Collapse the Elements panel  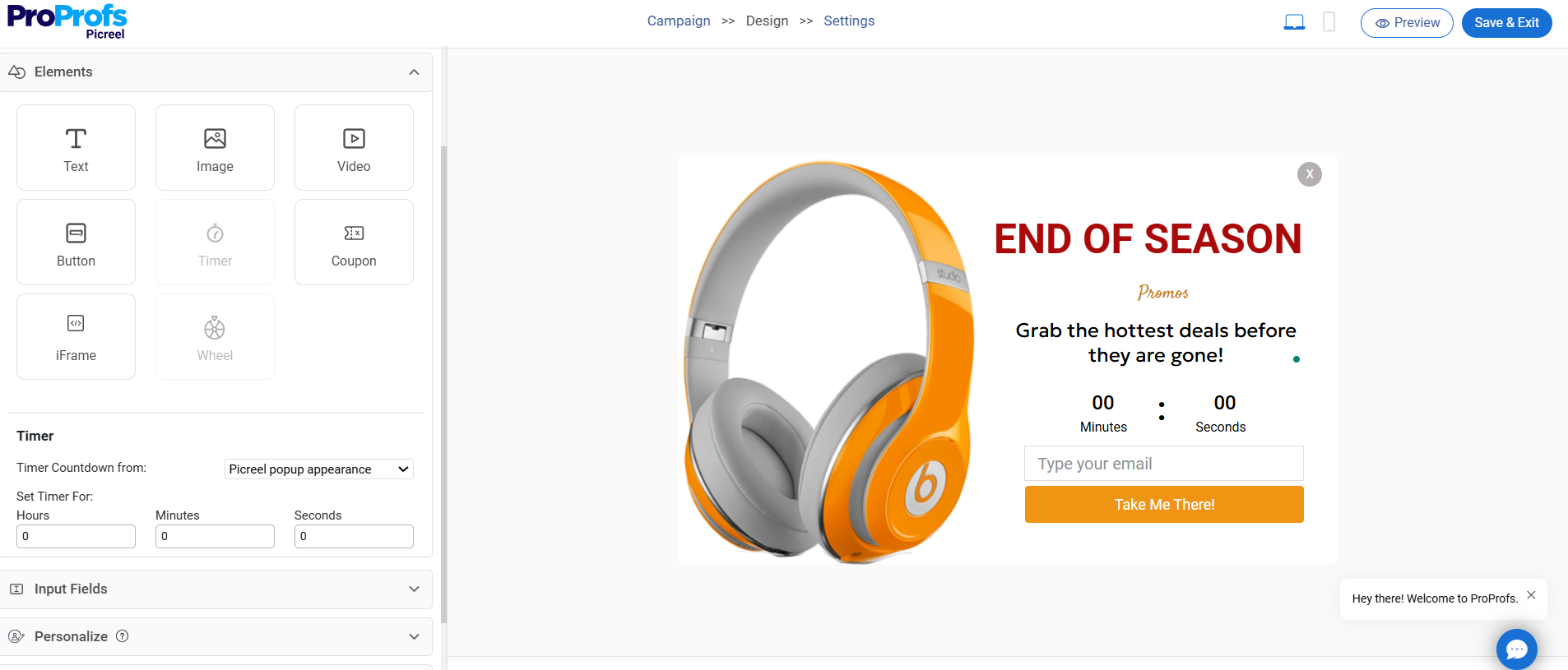point(414,72)
